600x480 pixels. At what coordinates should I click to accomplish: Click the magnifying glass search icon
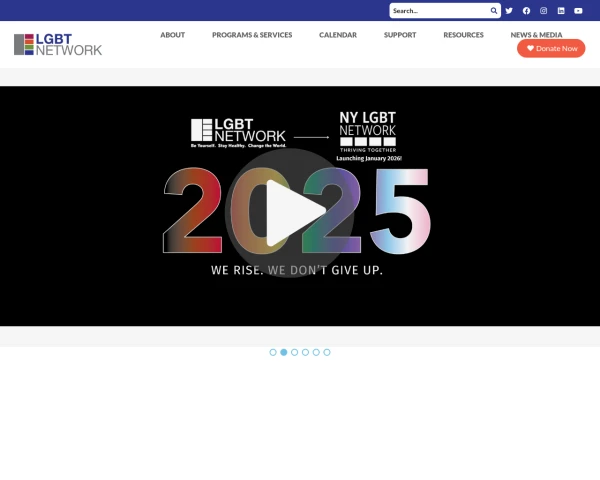point(494,11)
